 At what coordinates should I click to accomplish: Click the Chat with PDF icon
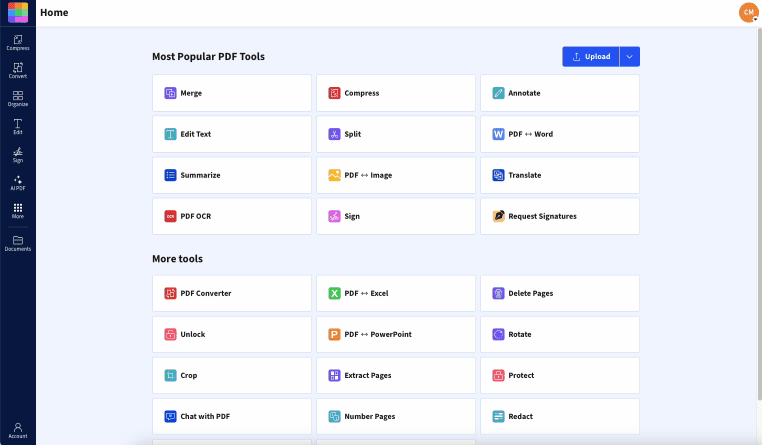point(170,416)
